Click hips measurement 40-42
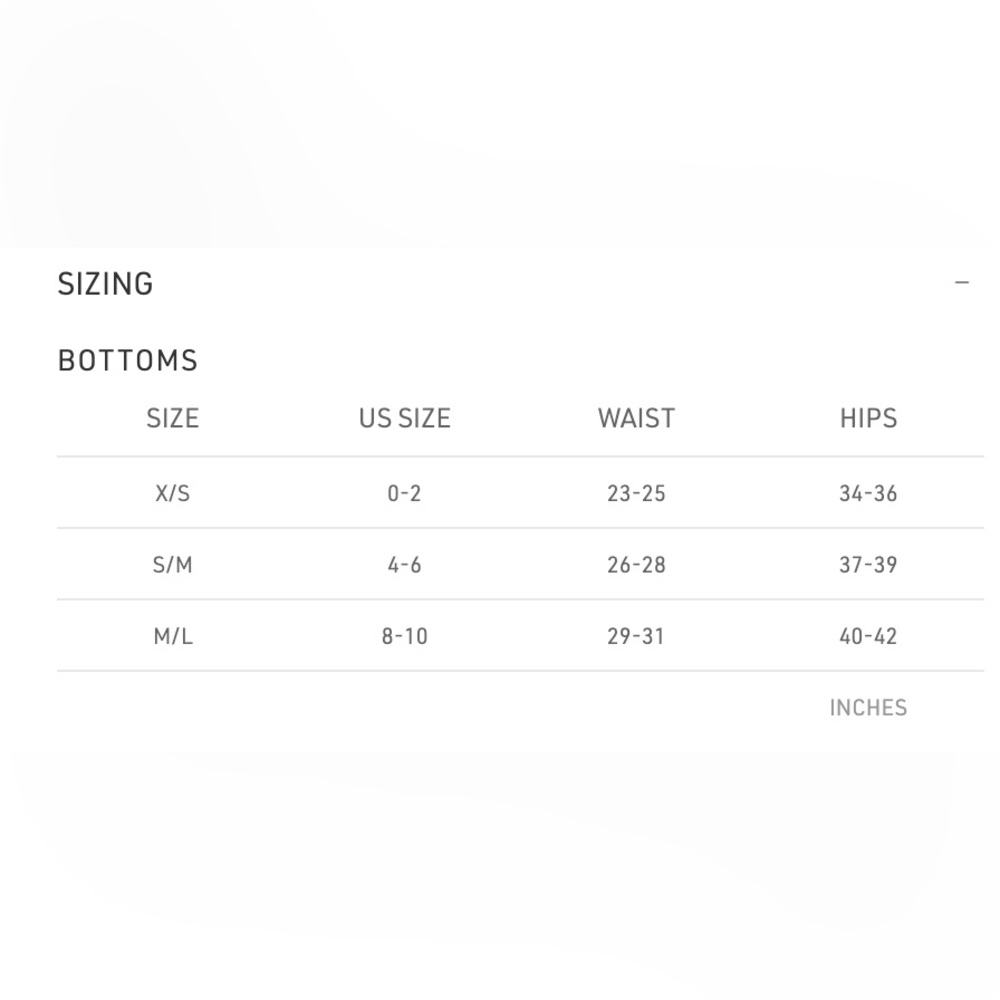 click(868, 636)
